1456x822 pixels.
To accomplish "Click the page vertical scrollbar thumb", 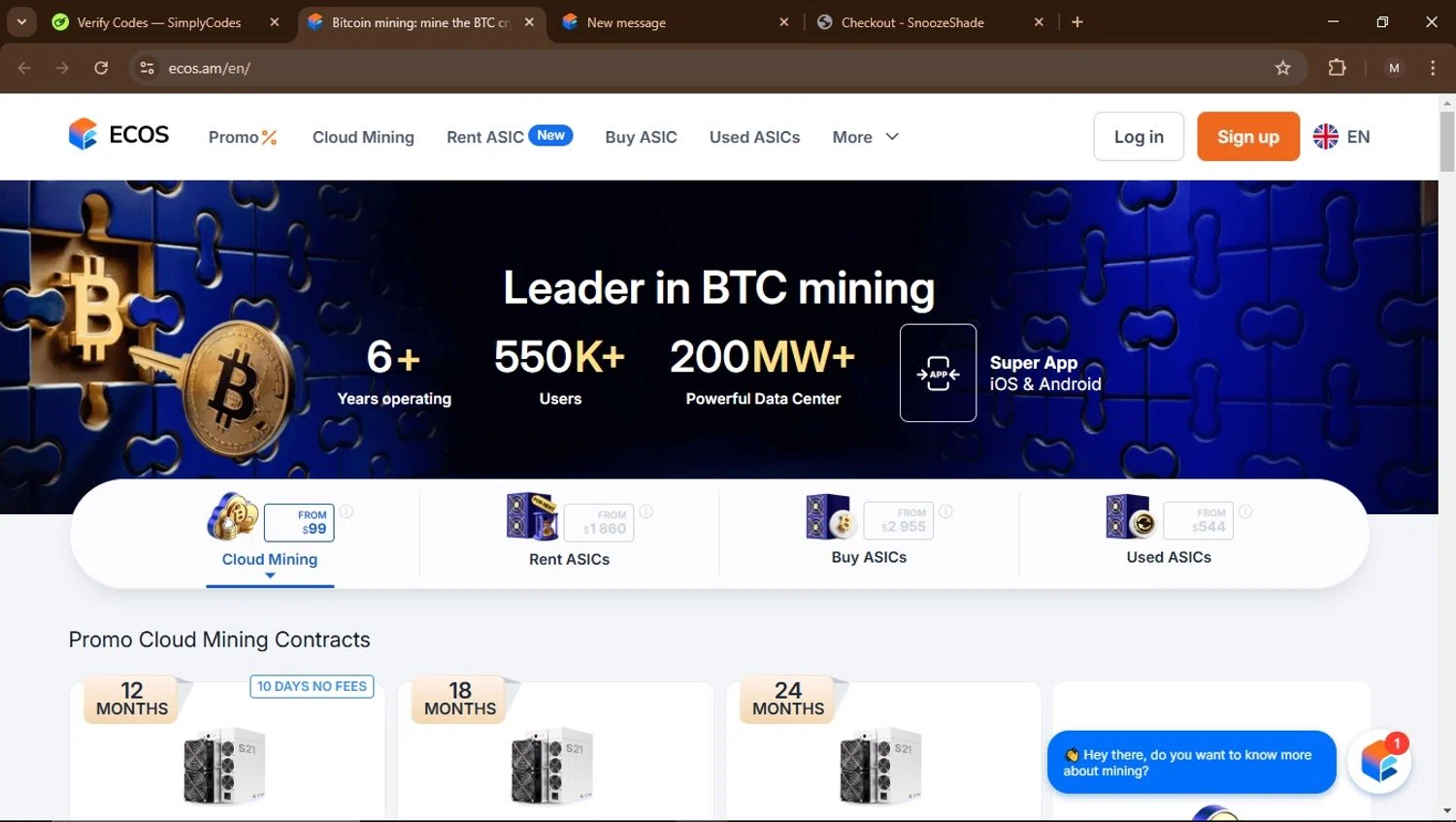I will click(x=1447, y=142).
